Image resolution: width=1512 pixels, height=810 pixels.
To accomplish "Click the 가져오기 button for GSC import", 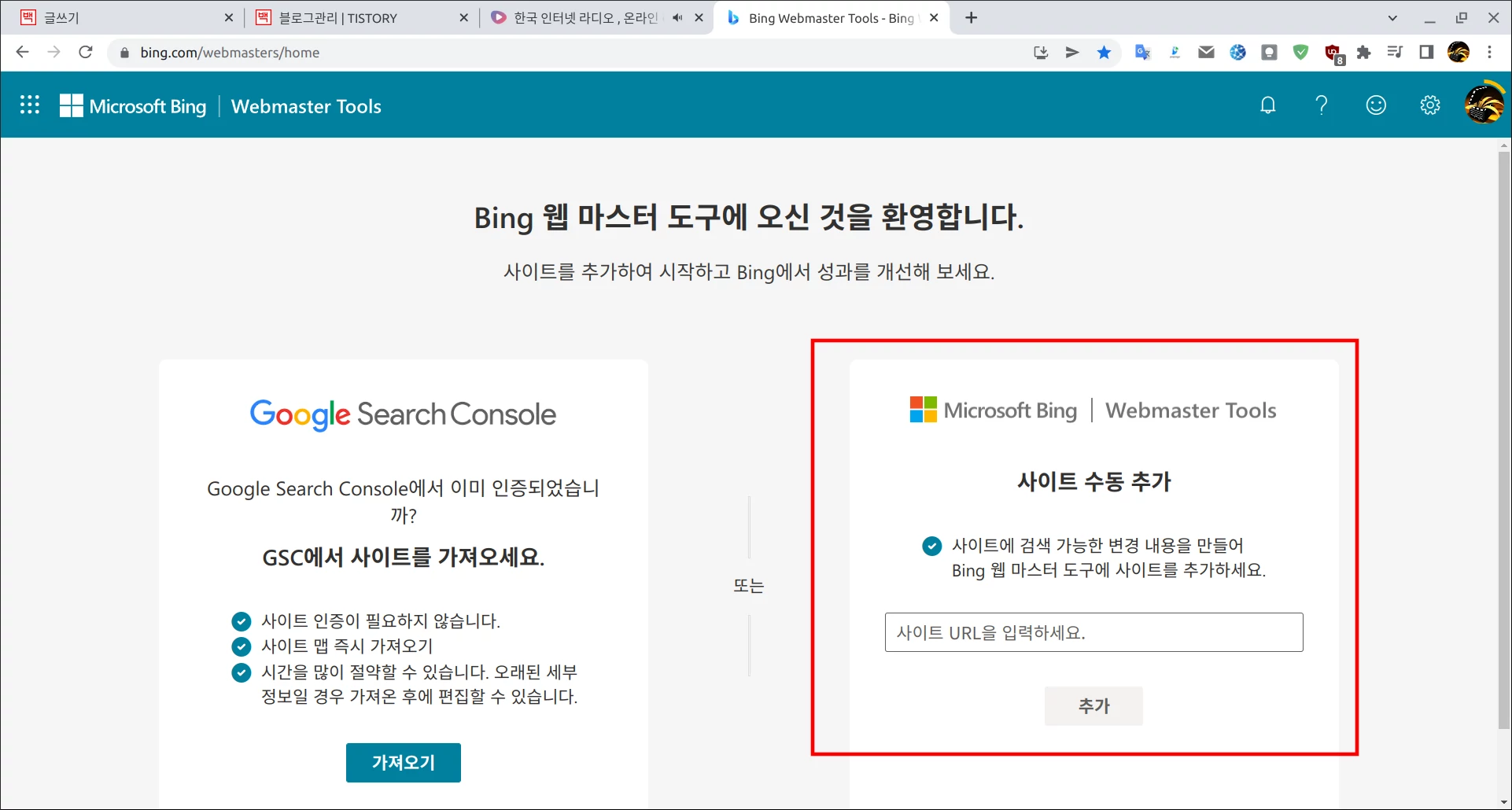I will pos(403,762).
